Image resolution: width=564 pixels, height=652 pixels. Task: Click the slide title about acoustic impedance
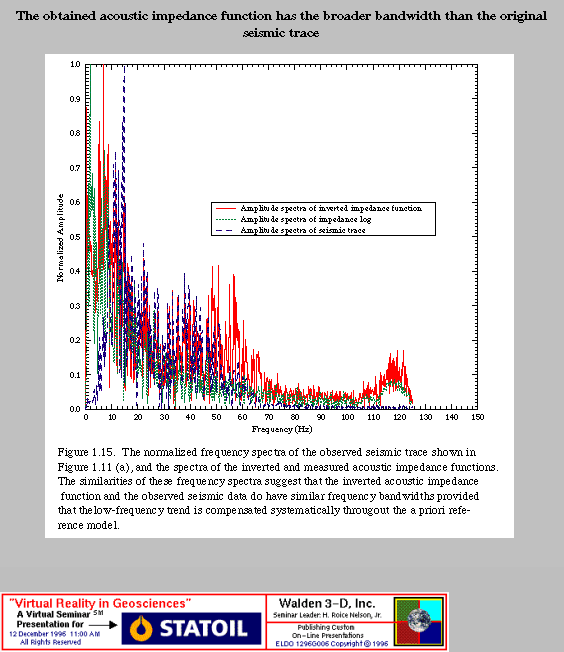click(282, 24)
